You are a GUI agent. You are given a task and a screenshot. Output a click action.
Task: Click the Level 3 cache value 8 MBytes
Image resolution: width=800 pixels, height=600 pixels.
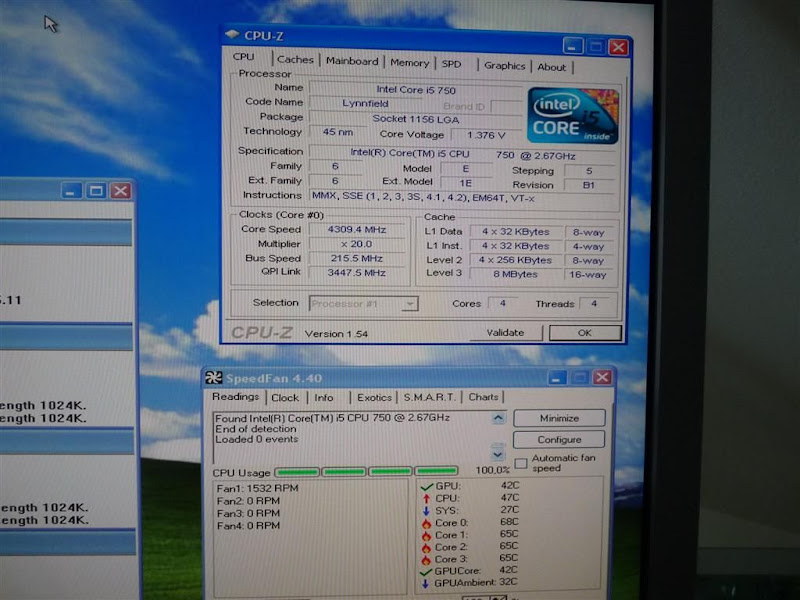[x=515, y=274]
